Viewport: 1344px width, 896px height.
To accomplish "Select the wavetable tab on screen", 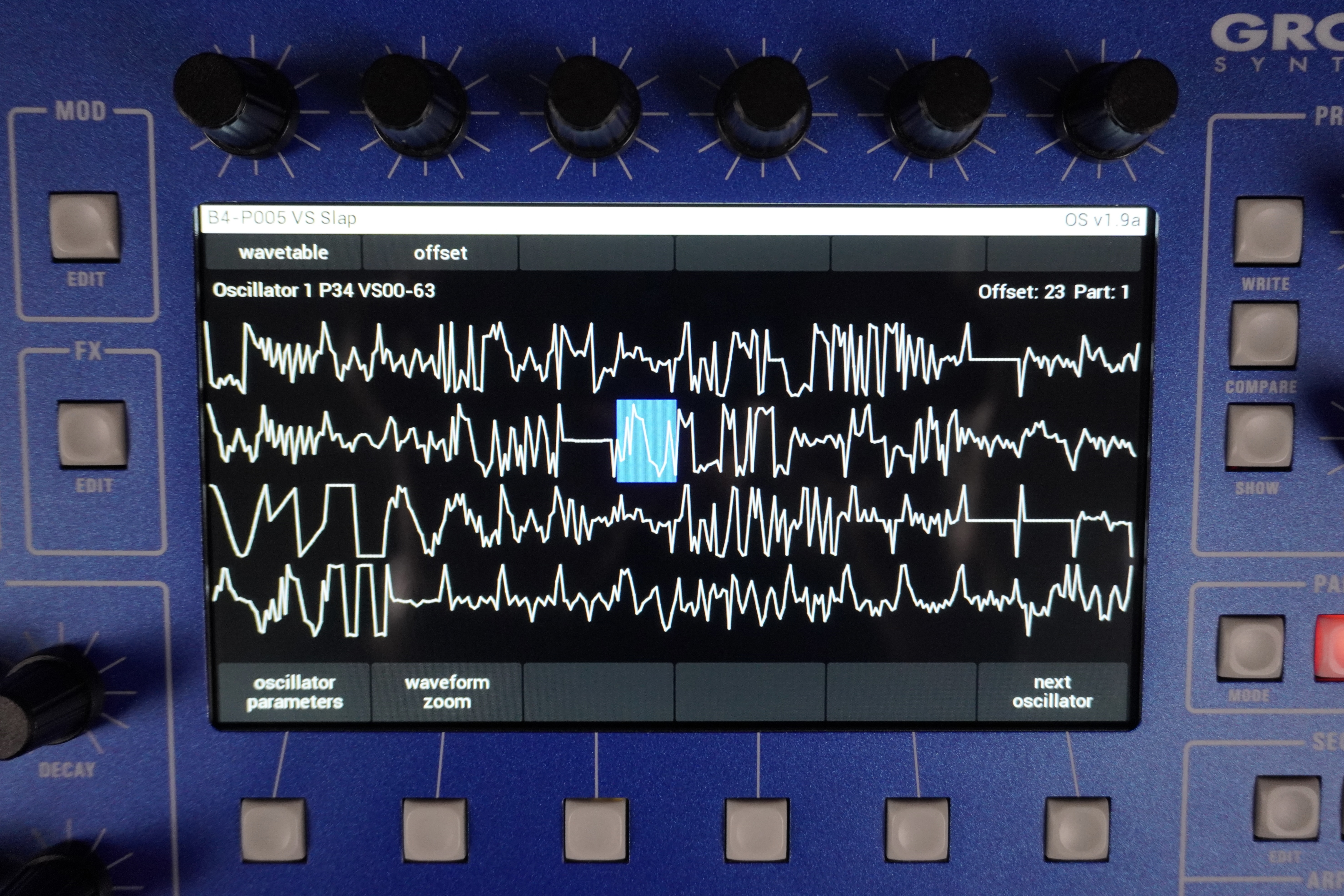I will pos(283,253).
